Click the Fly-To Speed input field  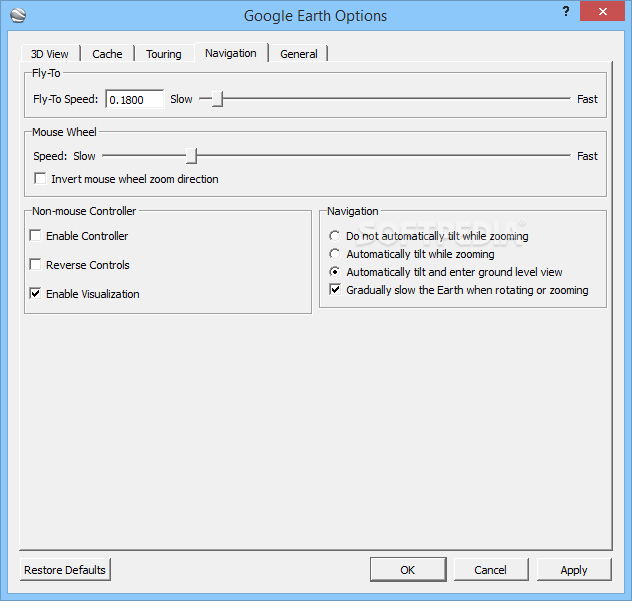135,99
